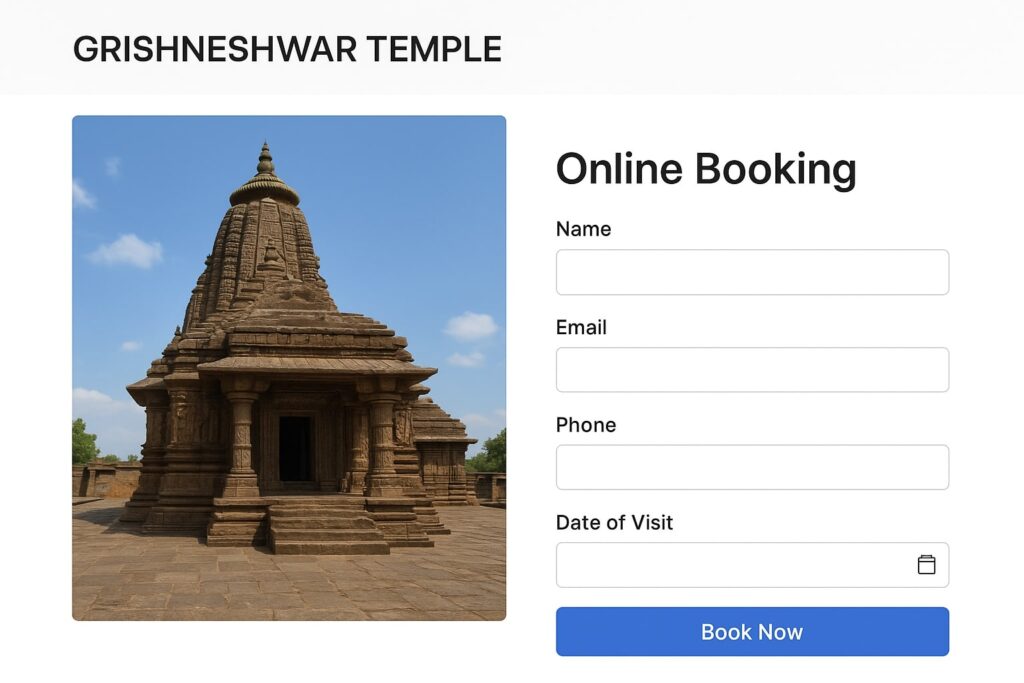Focus the Email text box
This screenshot has height=683, width=1024.
coord(752,370)
